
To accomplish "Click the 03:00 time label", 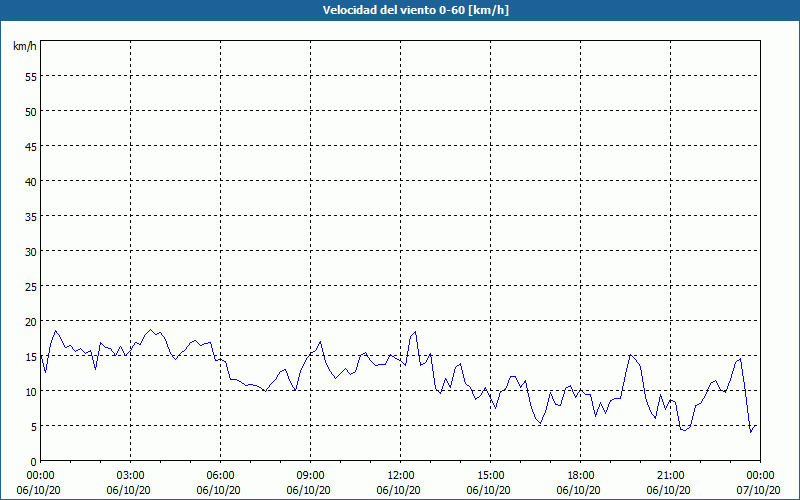I will [x=131, y=476].
